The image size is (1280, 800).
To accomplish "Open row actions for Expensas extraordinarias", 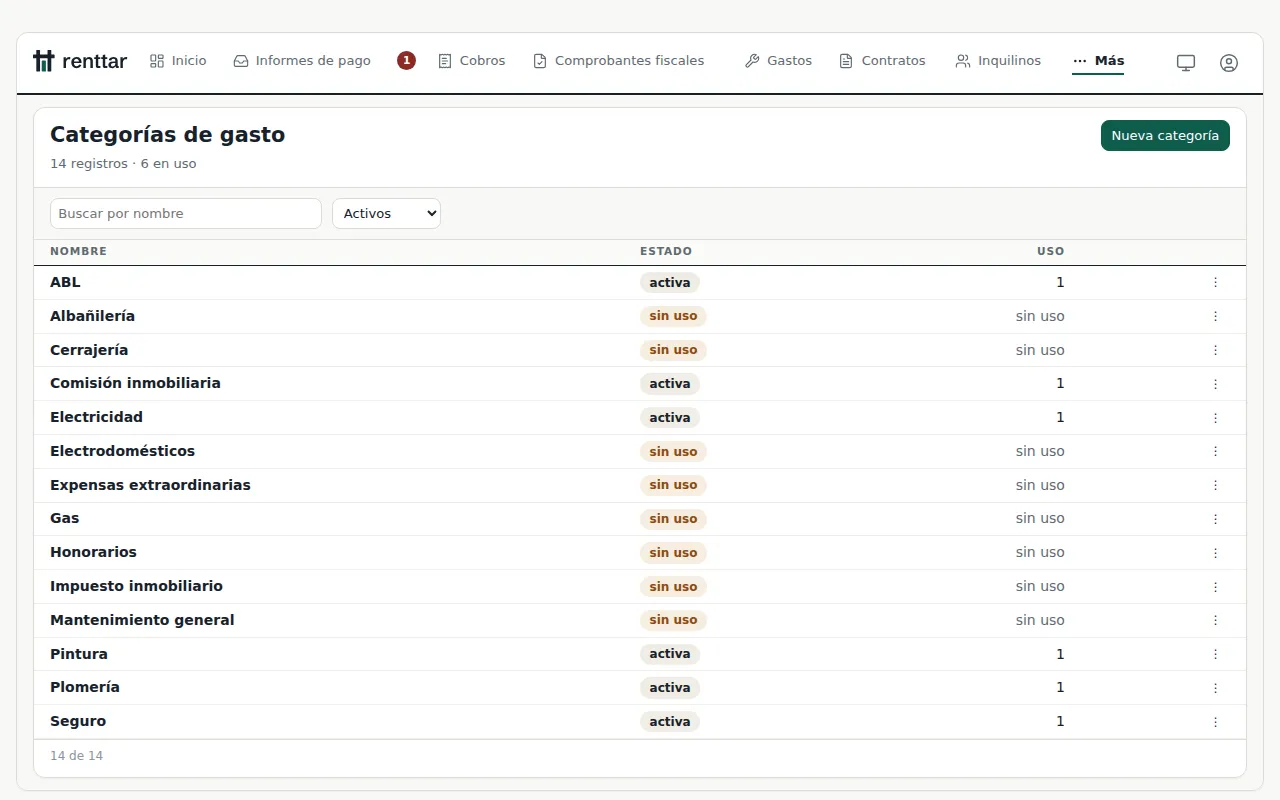I will click(x=1215, y=485).
